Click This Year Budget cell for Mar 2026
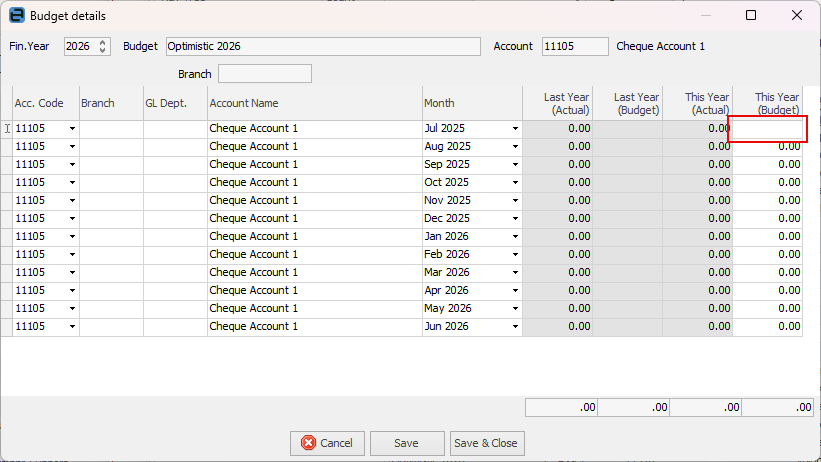This screenshot has height=462, width=821. (768, 273)
